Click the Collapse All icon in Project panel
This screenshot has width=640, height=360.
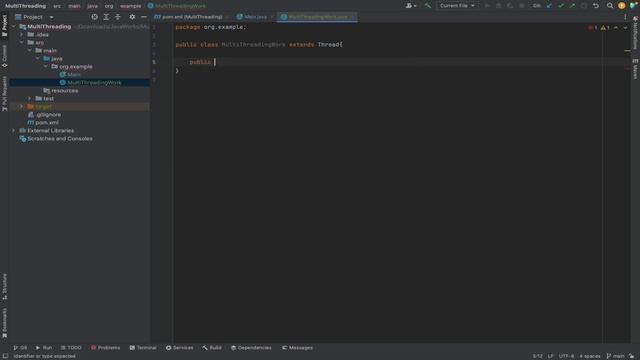pos(118,17)
